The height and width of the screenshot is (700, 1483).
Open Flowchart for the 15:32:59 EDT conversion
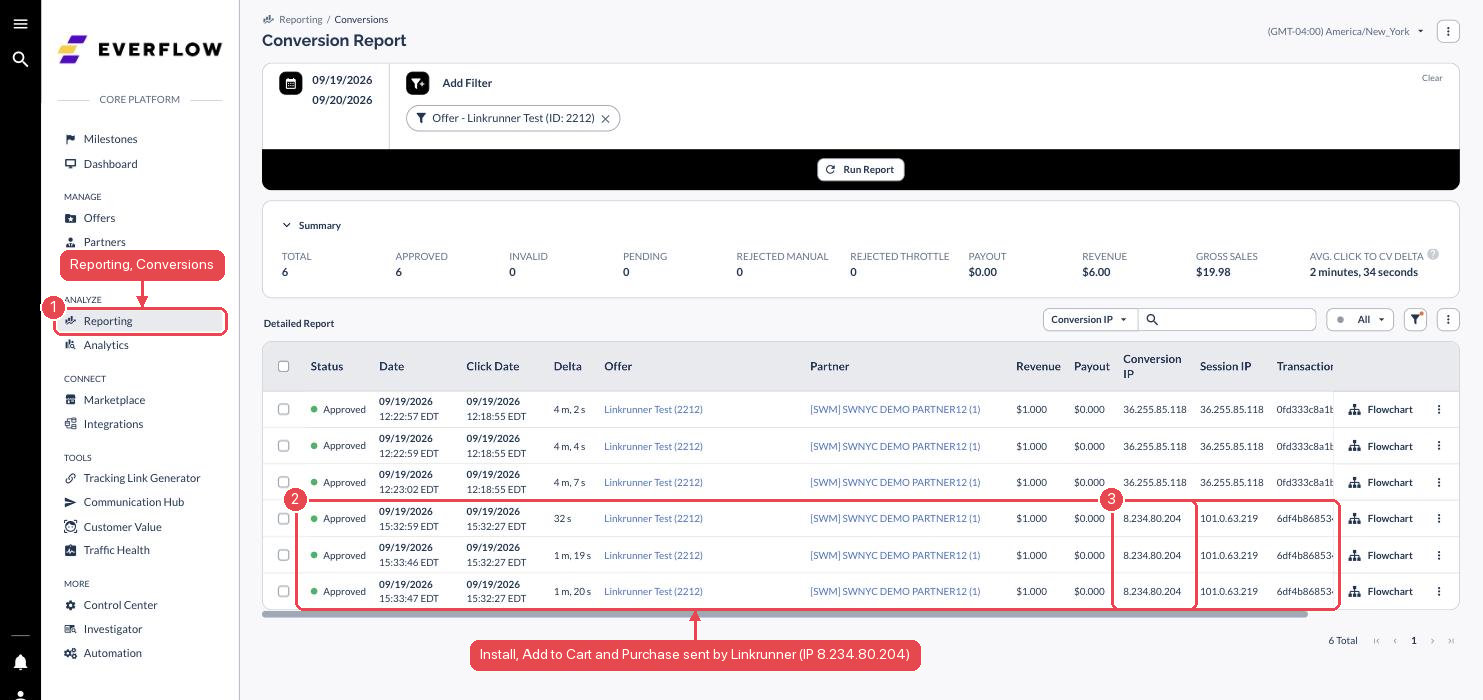pyautogui.click(x=1381, y=518)
